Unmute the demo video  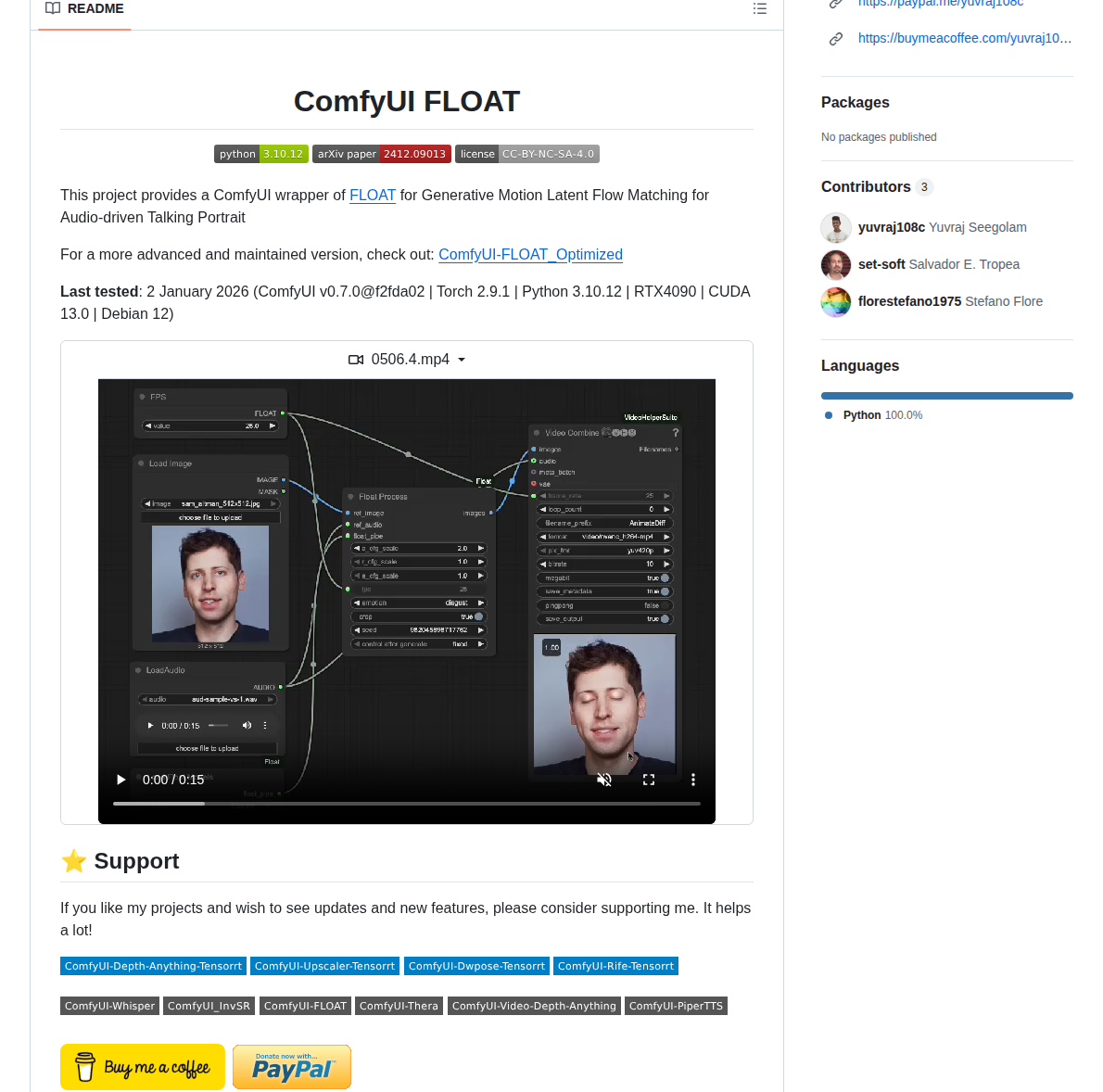pos(605,780)
